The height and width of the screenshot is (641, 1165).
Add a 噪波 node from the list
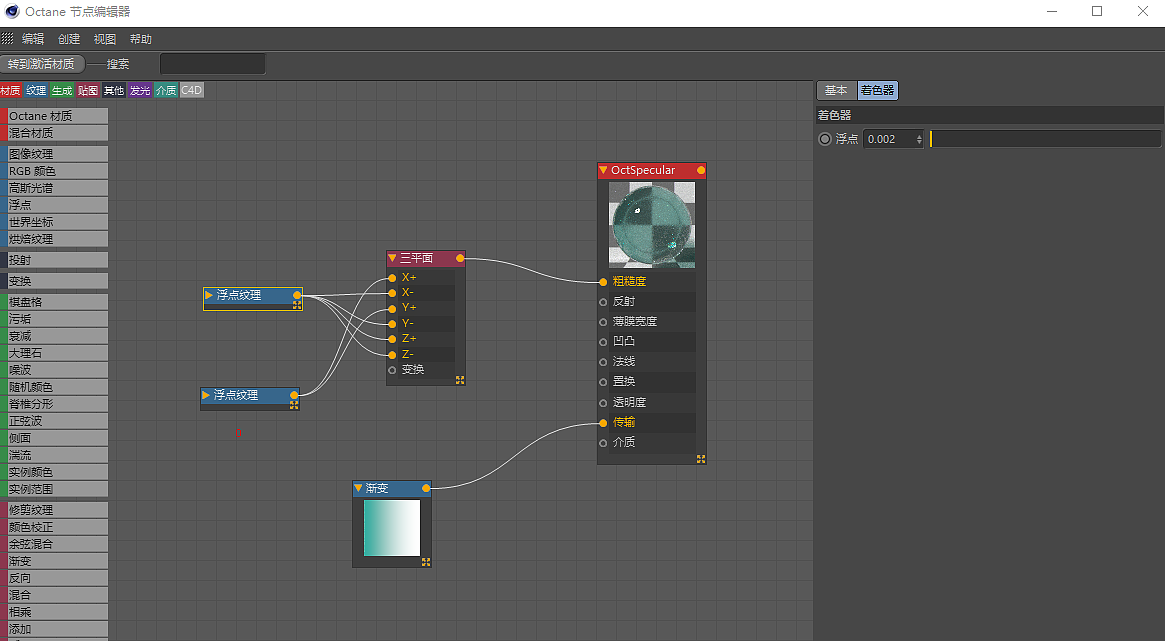coord(54,370)
